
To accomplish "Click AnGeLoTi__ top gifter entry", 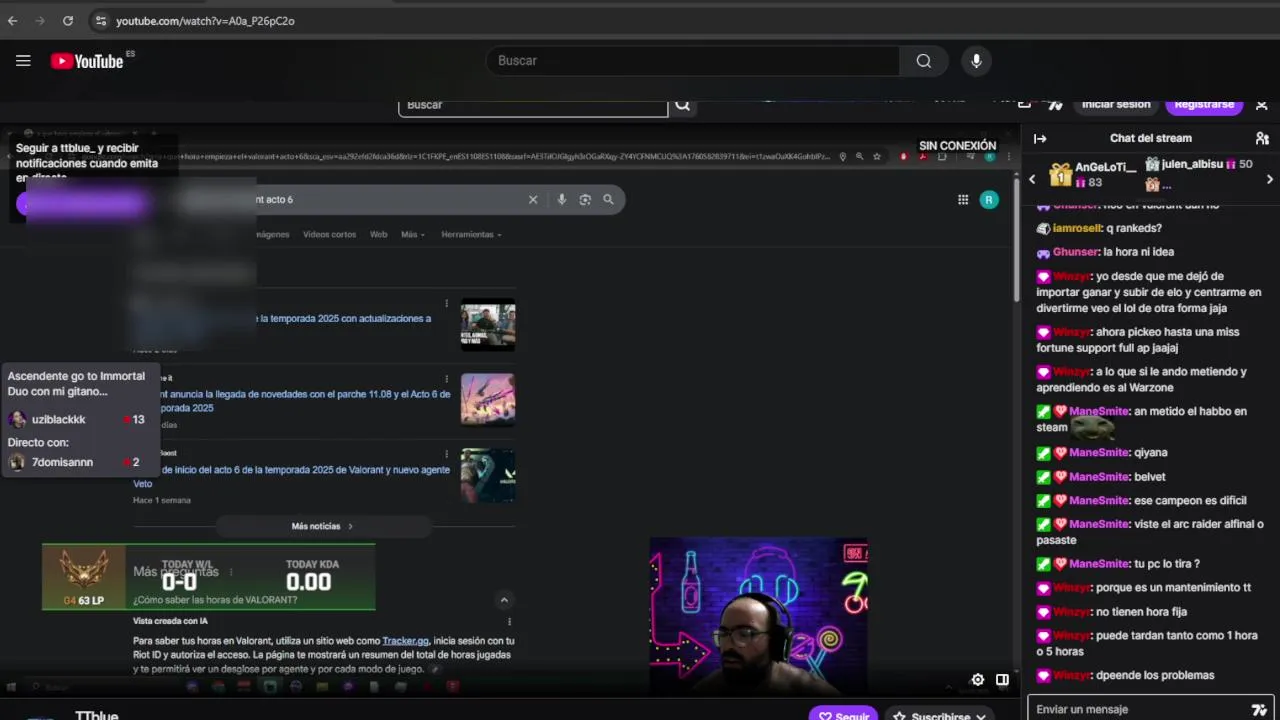I will coord(1092,174).
